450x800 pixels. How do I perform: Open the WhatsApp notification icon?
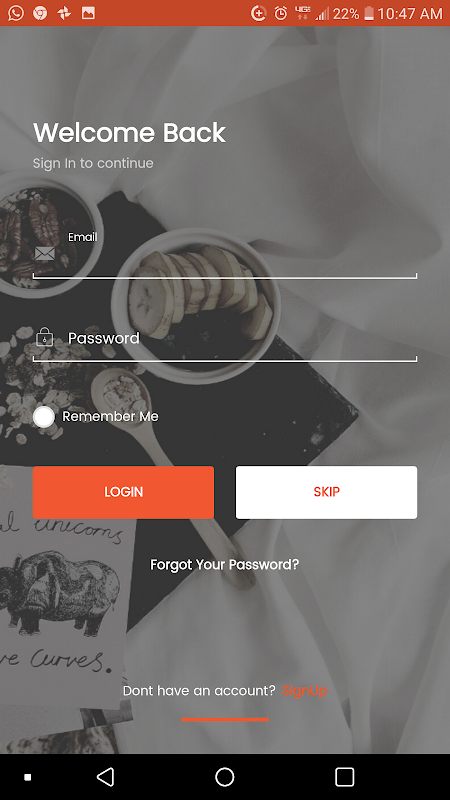[16, 13]
